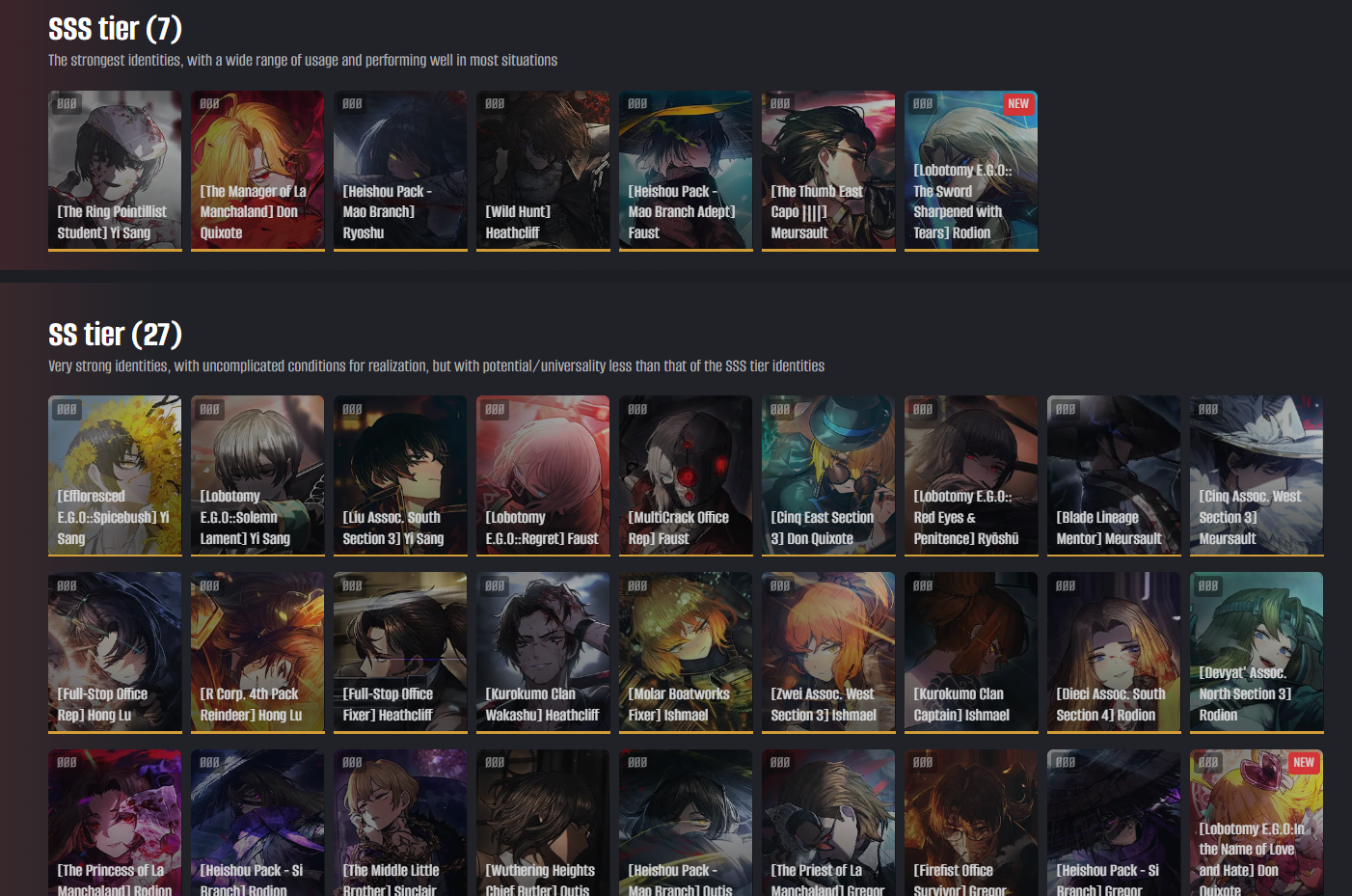The width and height of the screenshot is (1352, 896).
Task: Click rarity marker on Kurokumo Captain Ishmael
Action: 923,585
